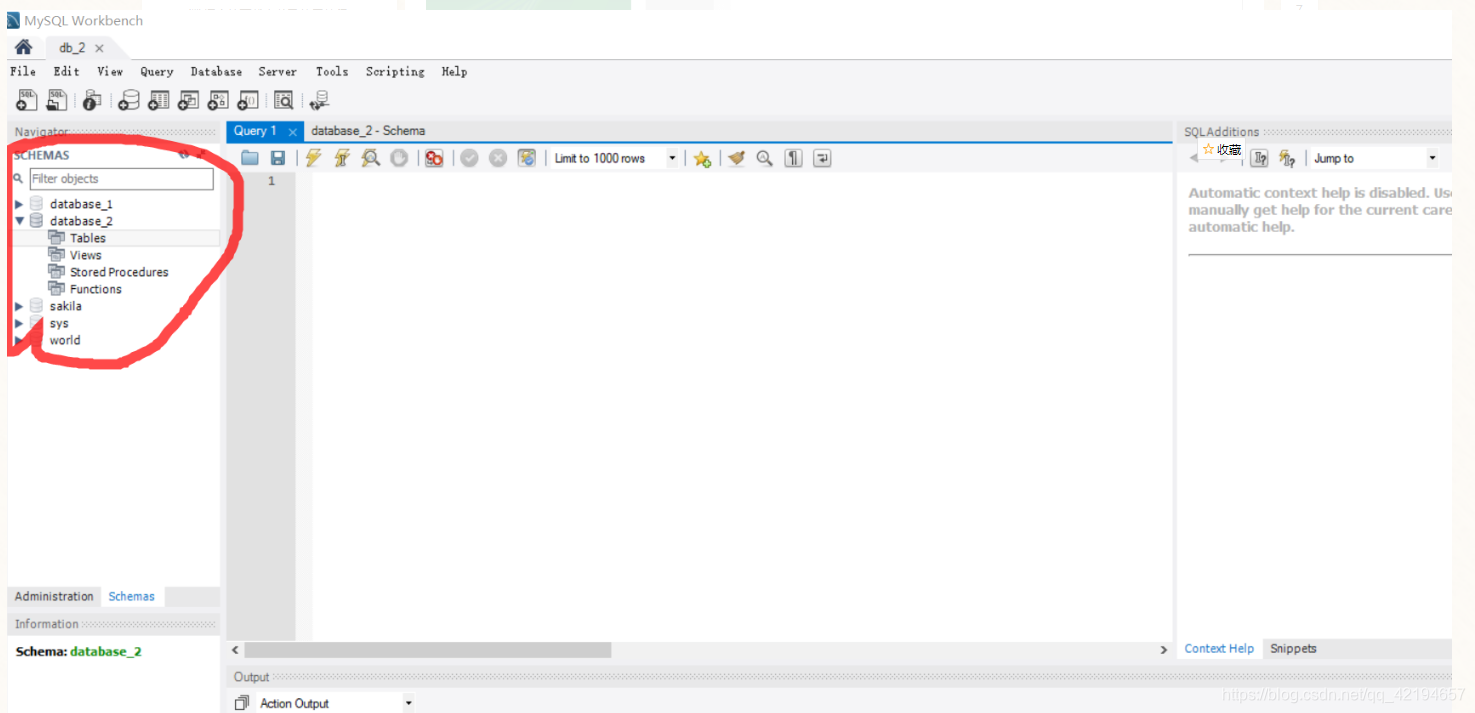
Task: Create a new function toolbar icon
Action: tap(249, 100)
